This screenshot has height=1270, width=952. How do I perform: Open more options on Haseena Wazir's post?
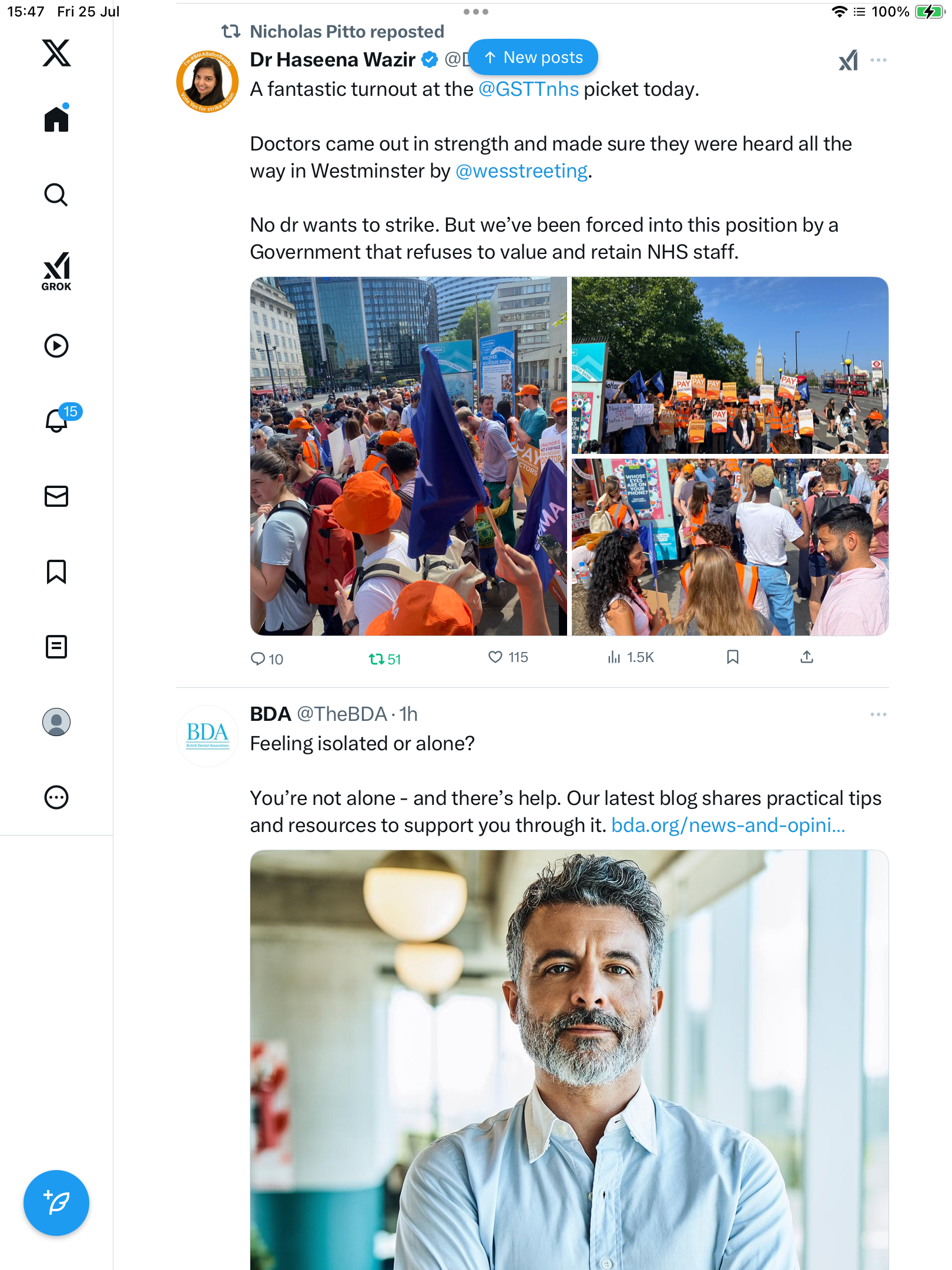[879, 60]
